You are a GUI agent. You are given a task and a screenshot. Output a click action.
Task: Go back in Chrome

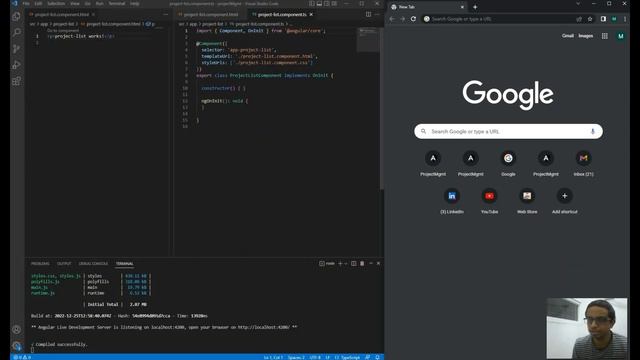click(392, 19)
